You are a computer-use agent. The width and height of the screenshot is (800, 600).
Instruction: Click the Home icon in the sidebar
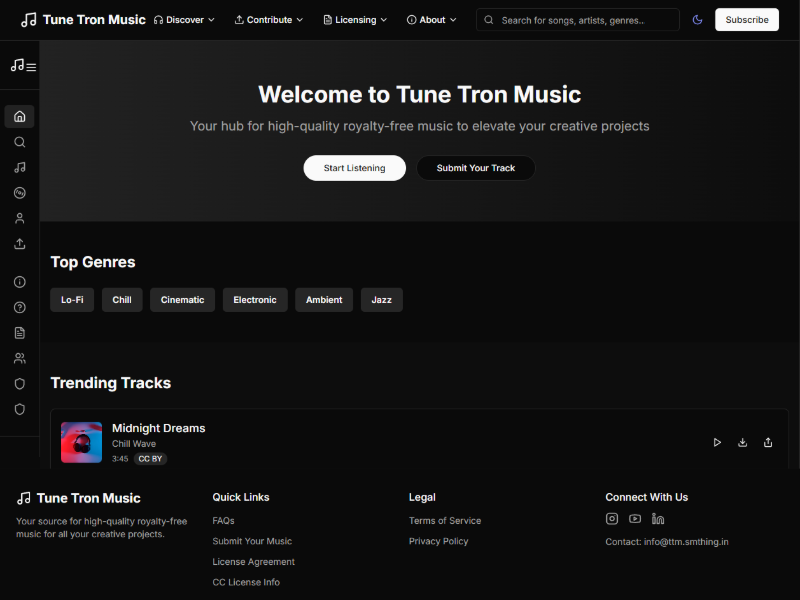[19, 116]
